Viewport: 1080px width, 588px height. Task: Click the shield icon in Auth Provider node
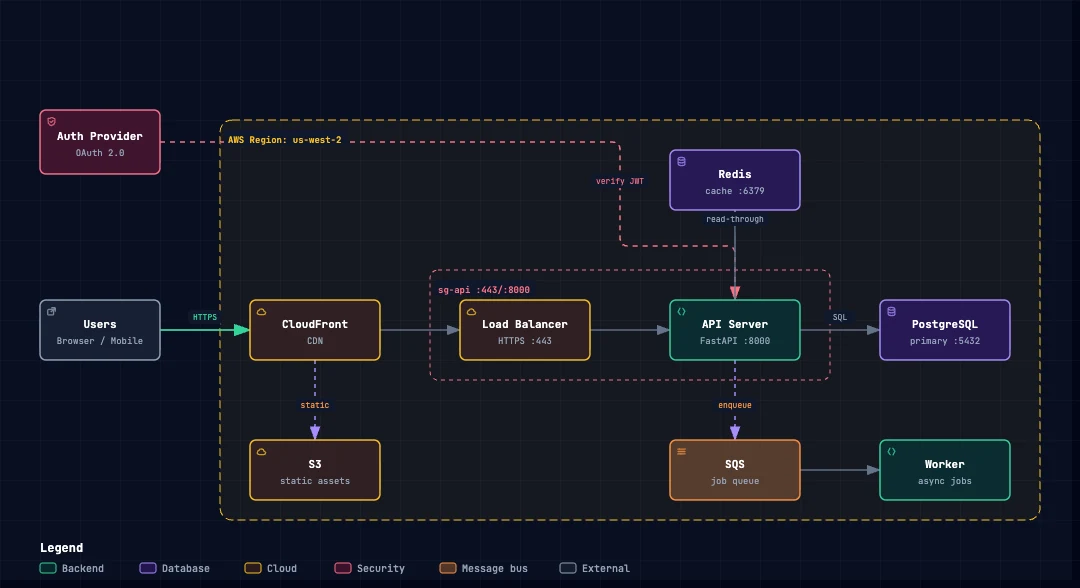(52, 122)
